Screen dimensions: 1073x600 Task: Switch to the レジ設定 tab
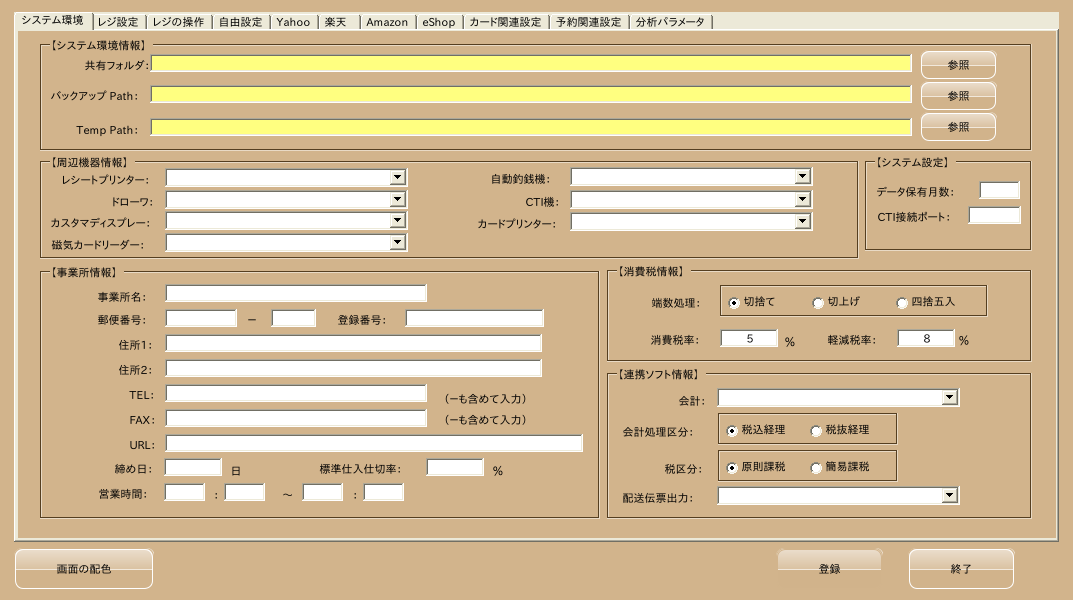[118, 22]
